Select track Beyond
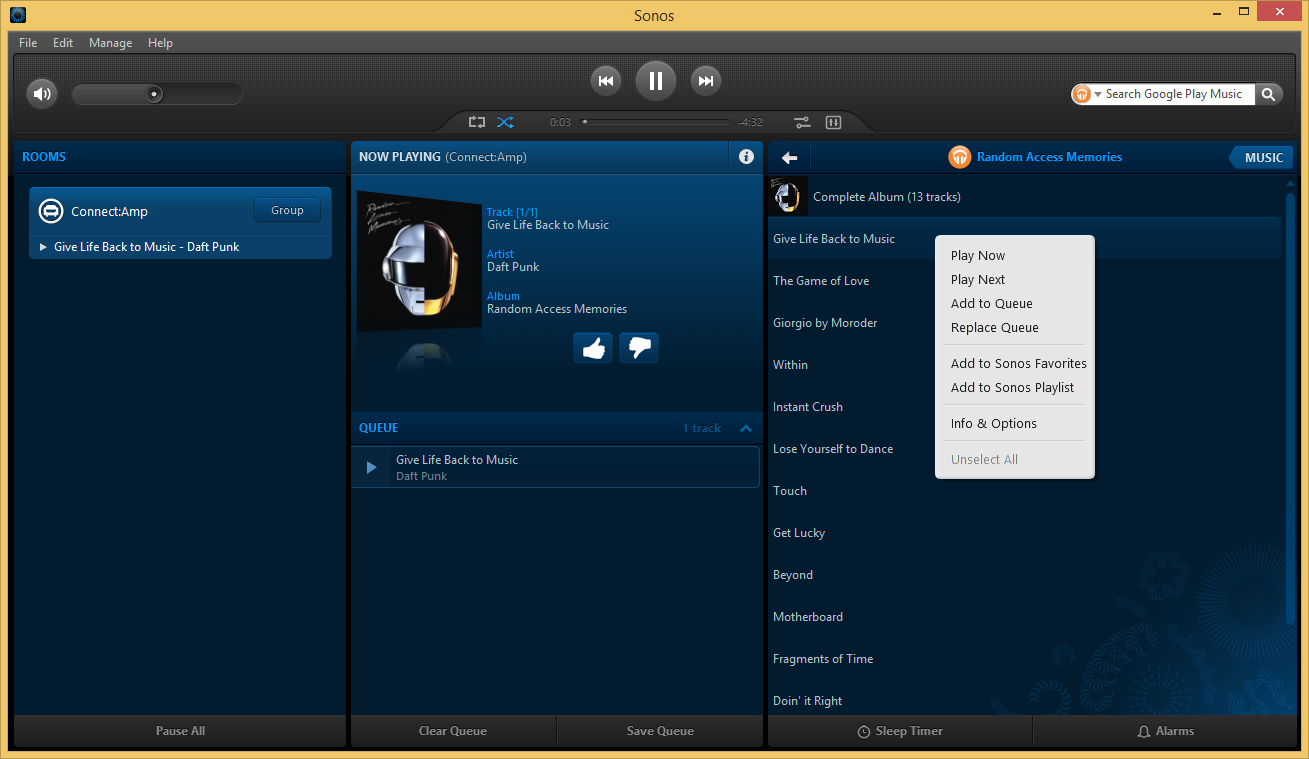The width and height of the screenshot is (1309, 759). pos(793,575)
